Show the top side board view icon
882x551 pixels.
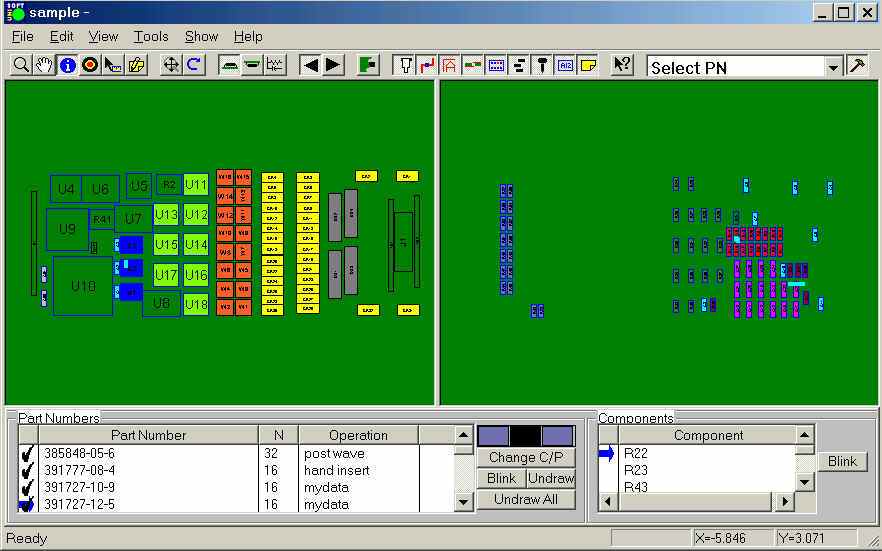[x=229, y=65]
